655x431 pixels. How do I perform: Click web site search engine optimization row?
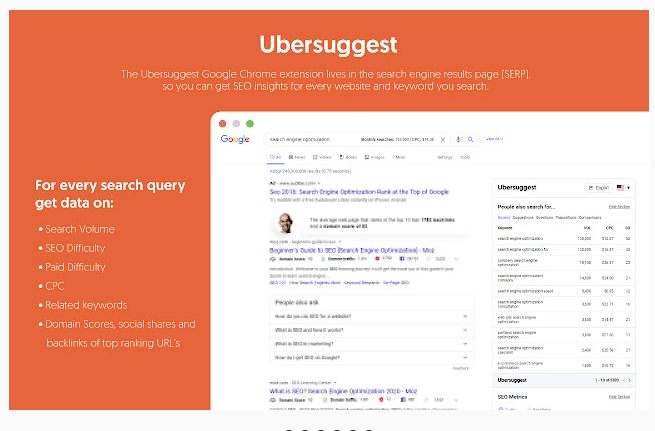click(564, 319)
